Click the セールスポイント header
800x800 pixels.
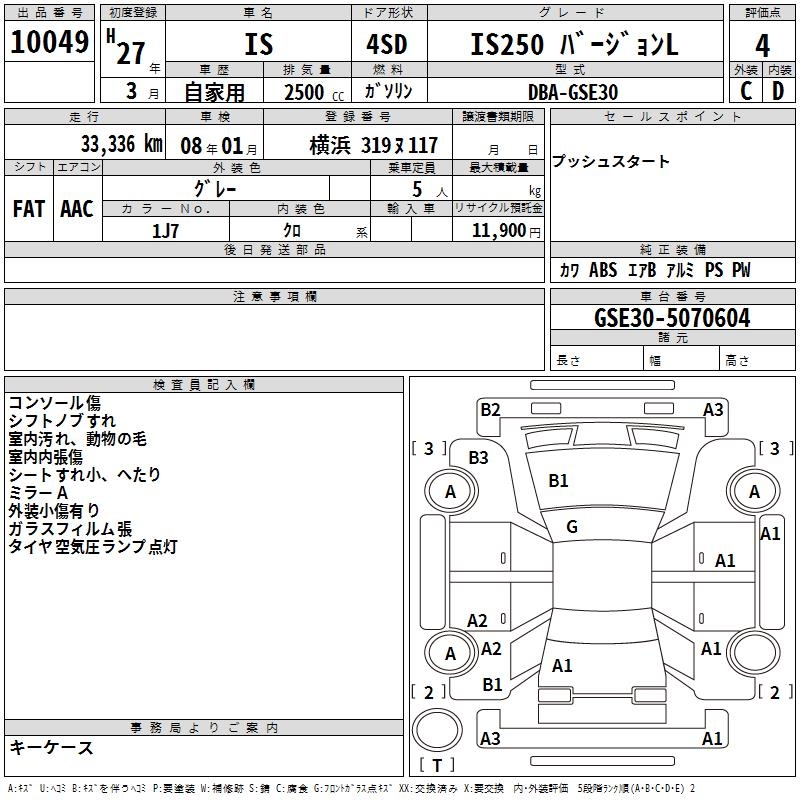672,116
